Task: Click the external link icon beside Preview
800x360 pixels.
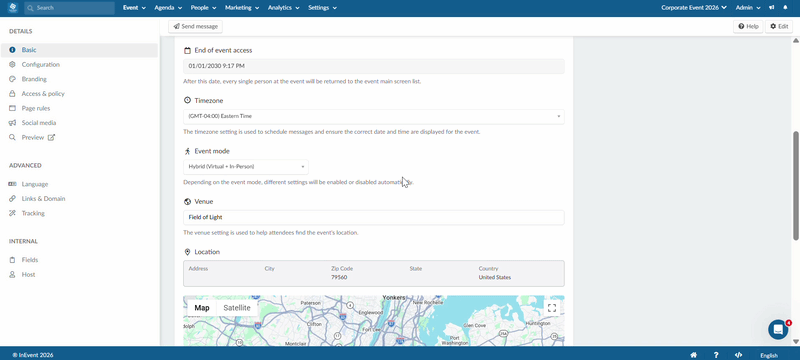Action: point(51,137)
